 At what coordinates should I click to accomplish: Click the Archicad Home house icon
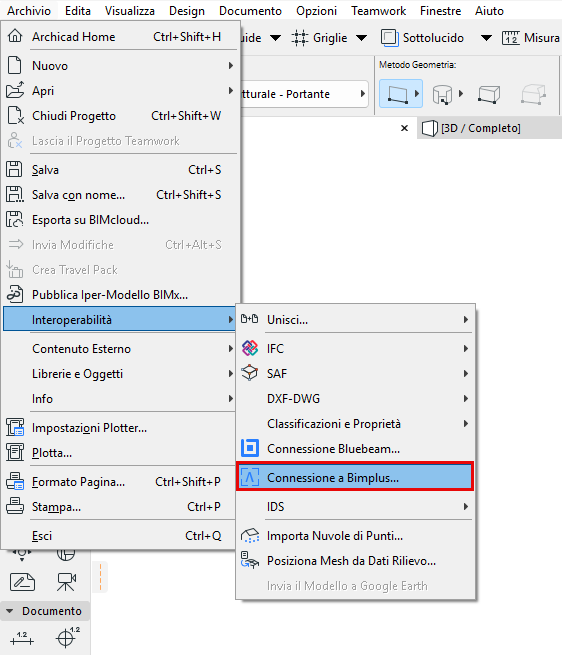[15, 36]
